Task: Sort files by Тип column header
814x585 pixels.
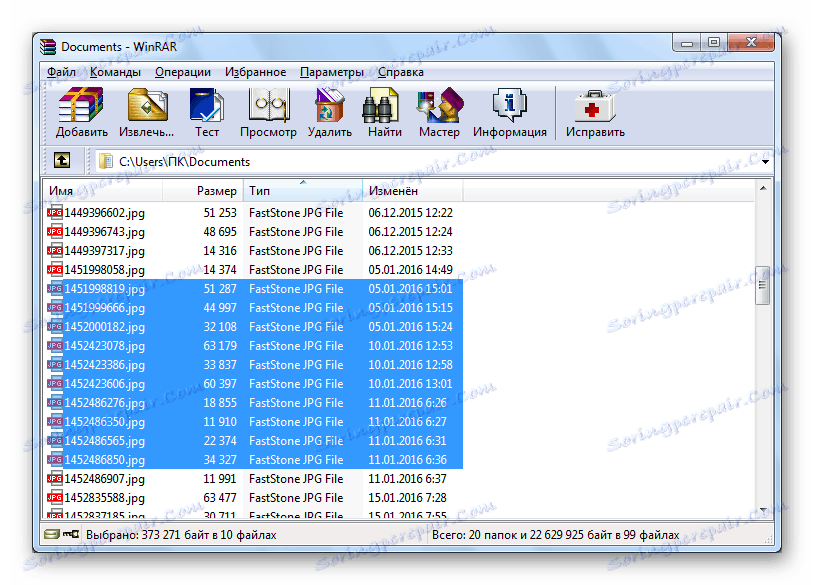Action: click(x=303, y=191)
